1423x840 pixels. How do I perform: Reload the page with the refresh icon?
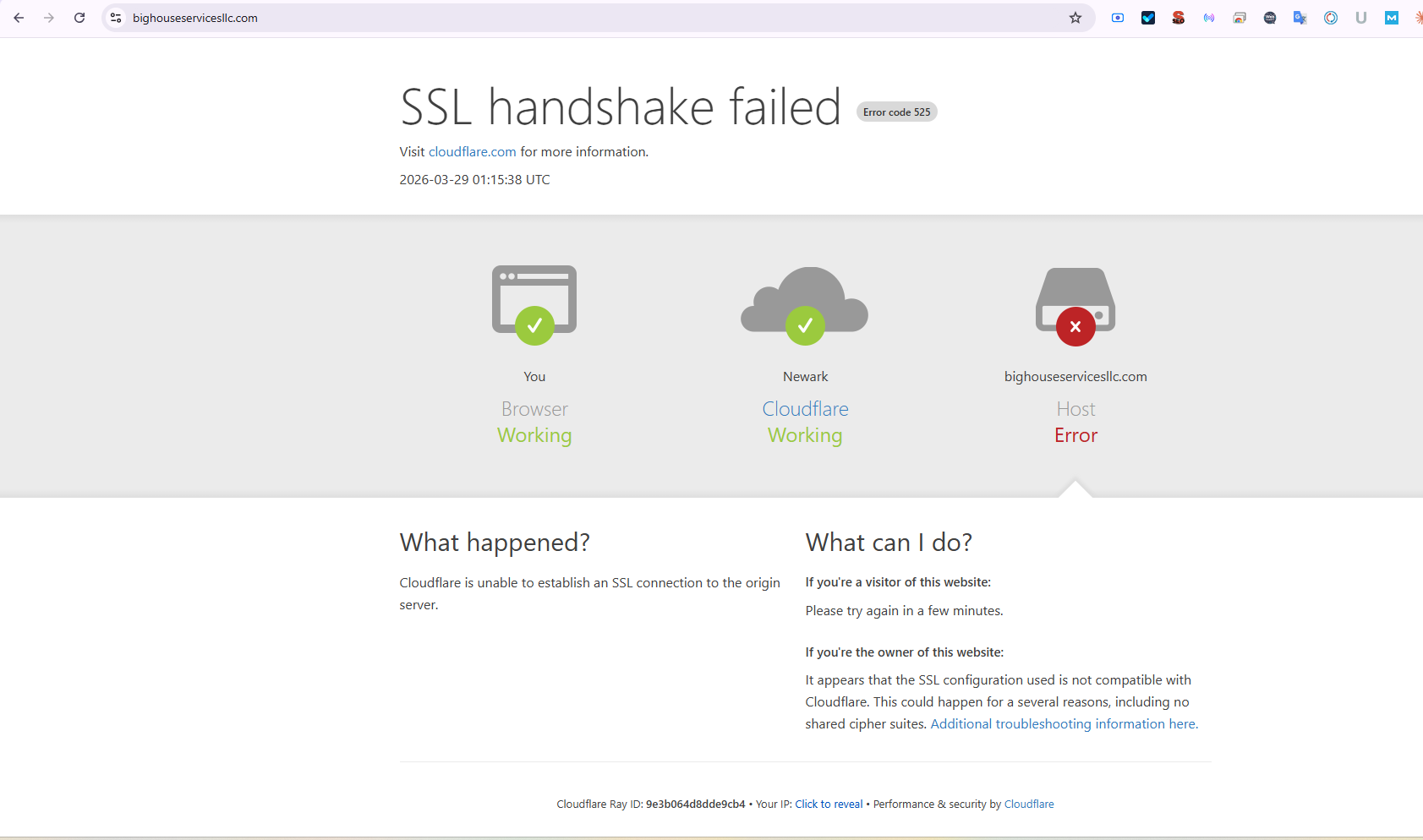tap(79, 18)
